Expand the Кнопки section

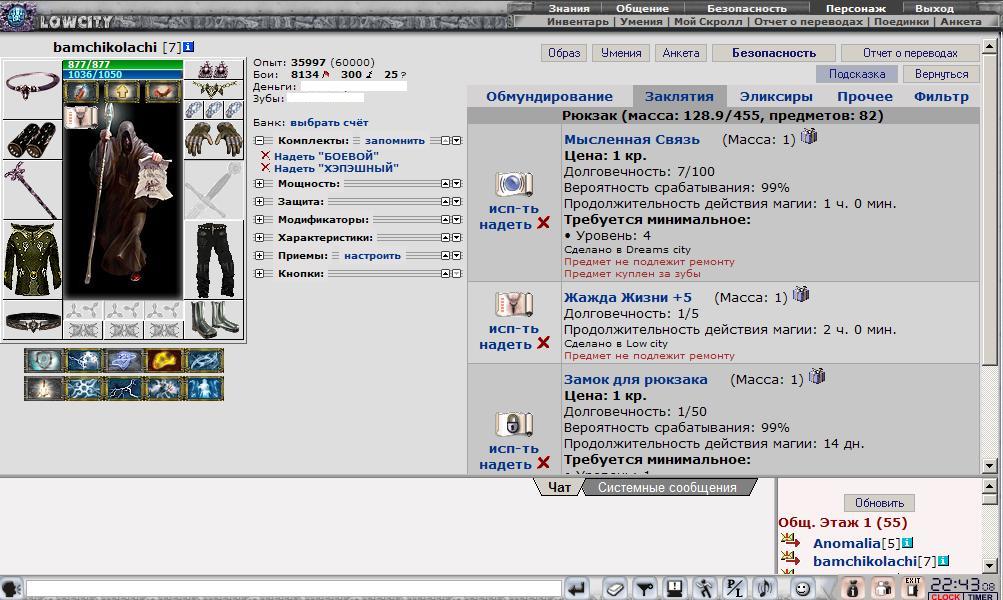tap(259, 273)
